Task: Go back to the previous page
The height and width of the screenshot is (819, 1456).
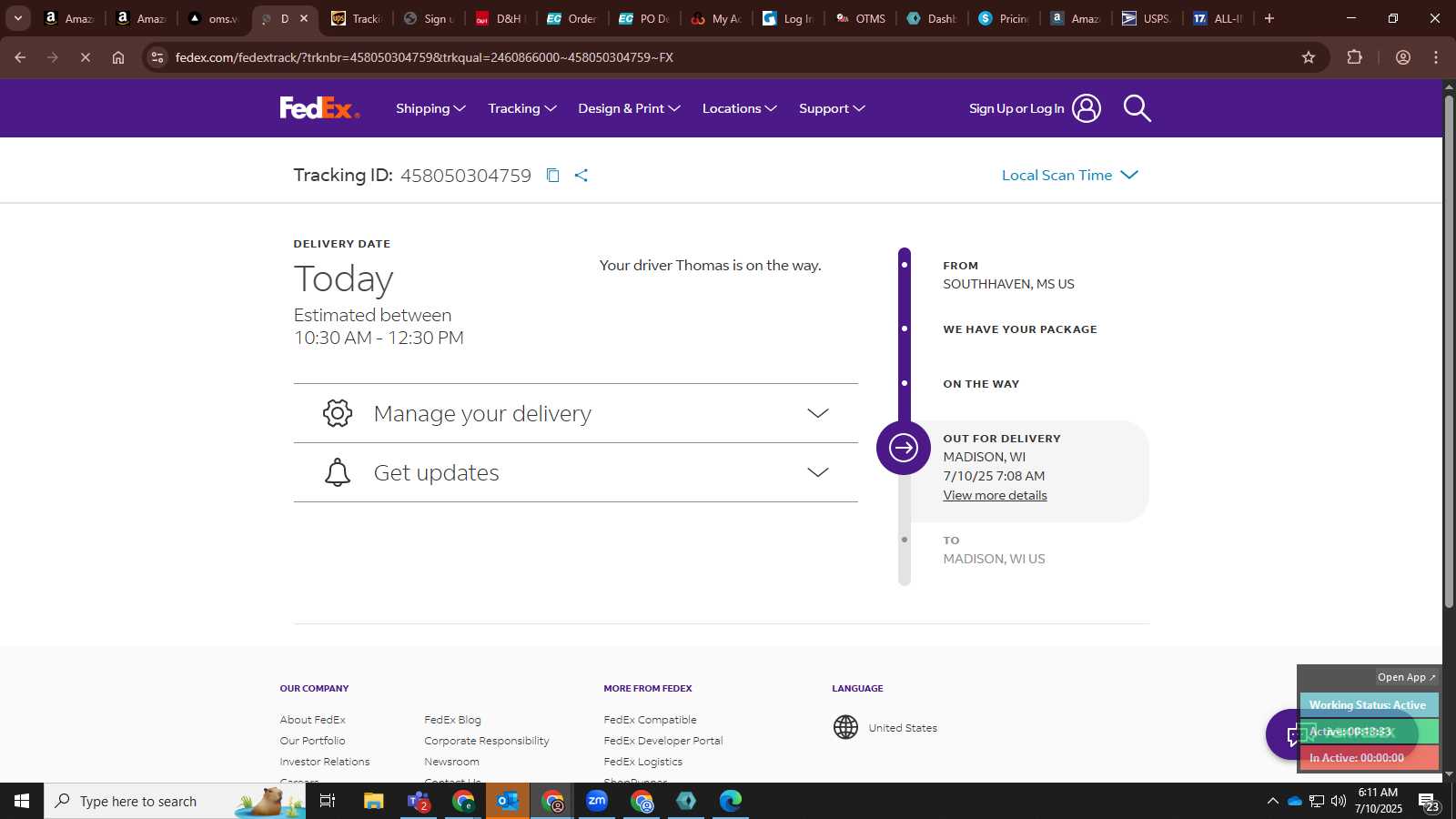Action: [20, 57]
